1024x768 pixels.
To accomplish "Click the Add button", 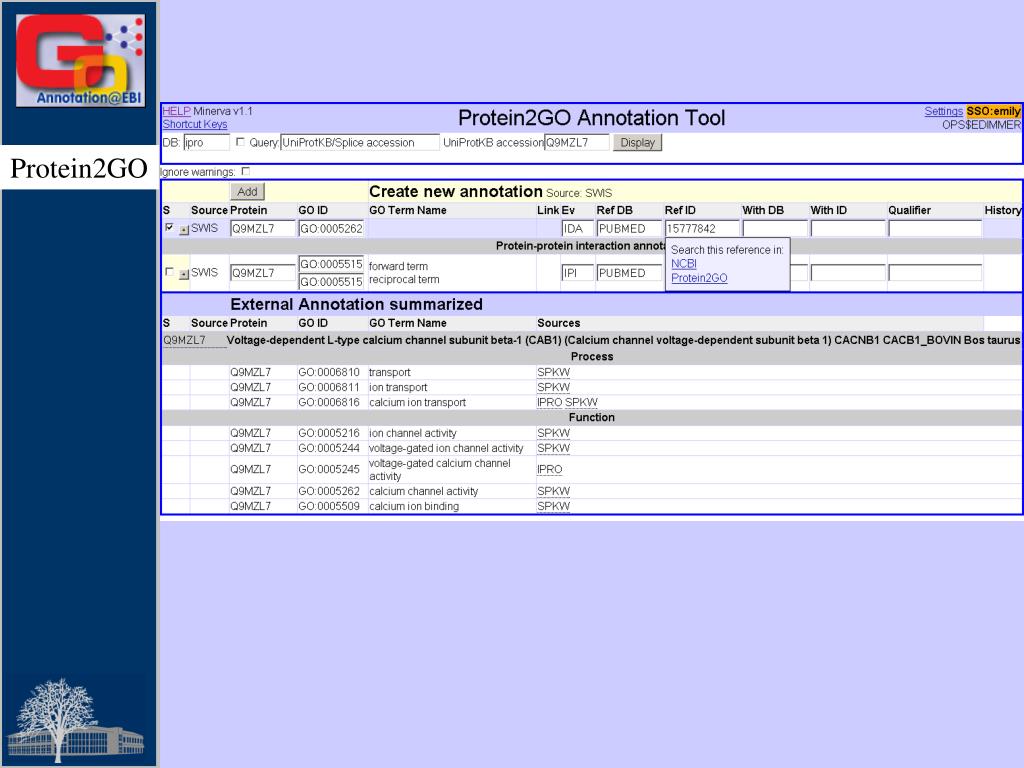I will click(x=248, y=192).
